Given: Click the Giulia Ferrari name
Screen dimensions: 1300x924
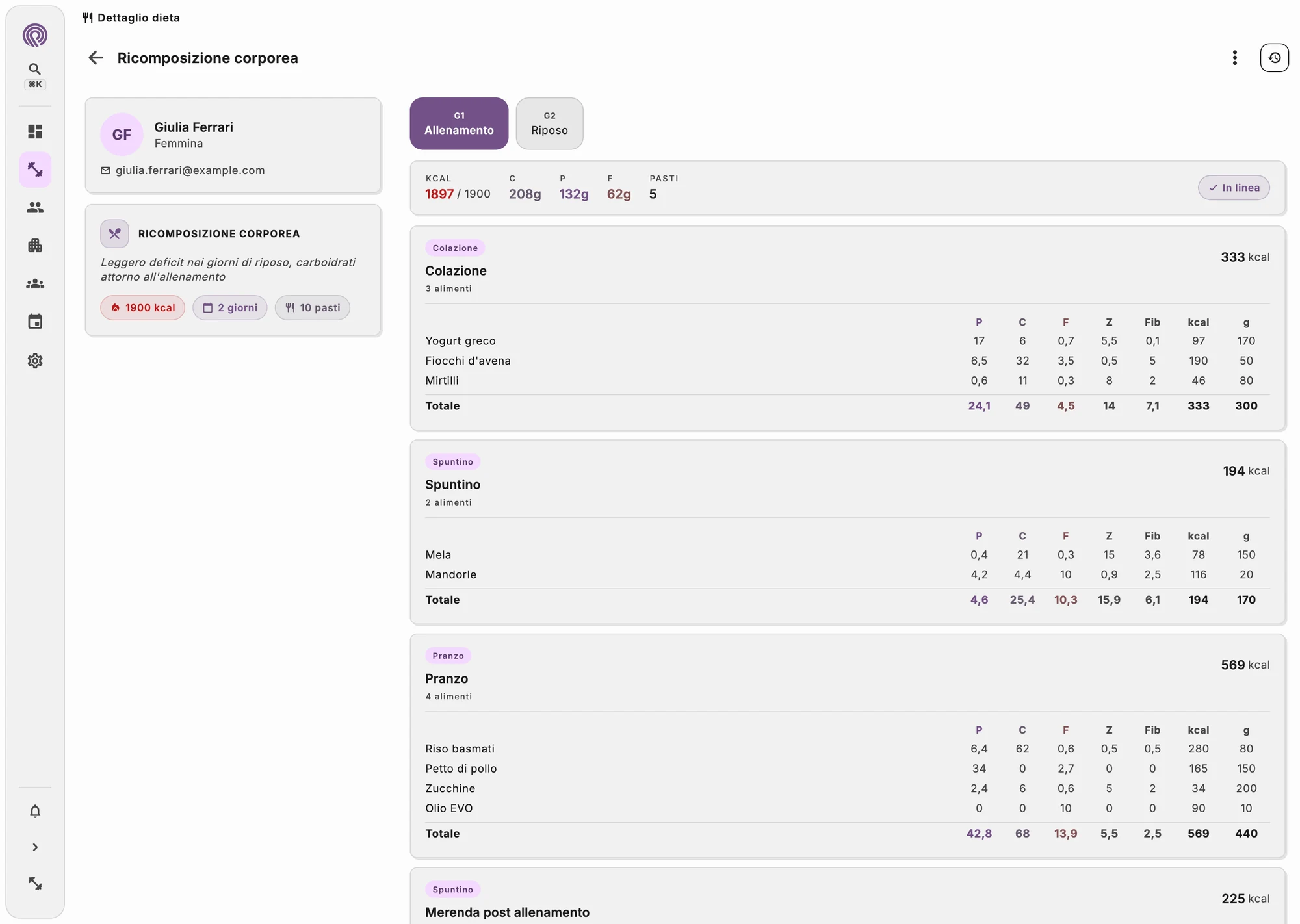Looking at the screenshot, I should pyautogui.click(x=194, y=127).
